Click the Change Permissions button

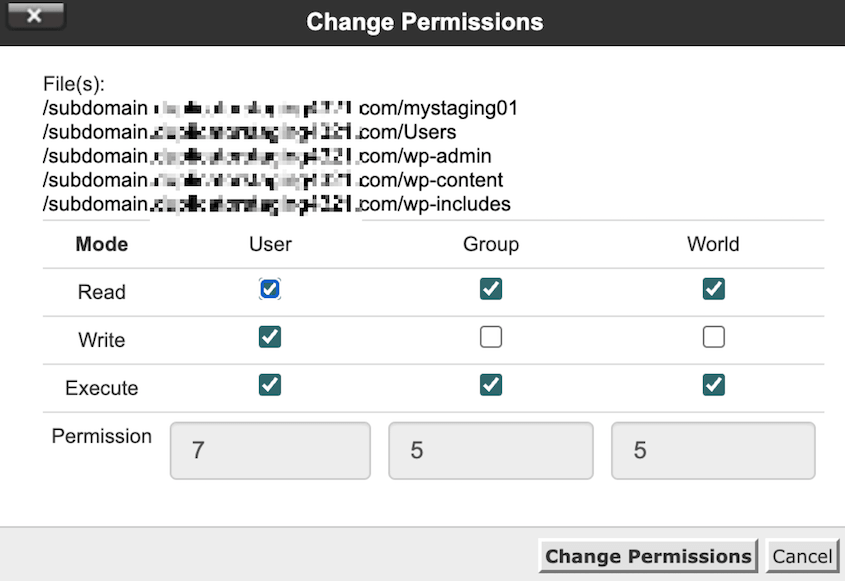647,556
